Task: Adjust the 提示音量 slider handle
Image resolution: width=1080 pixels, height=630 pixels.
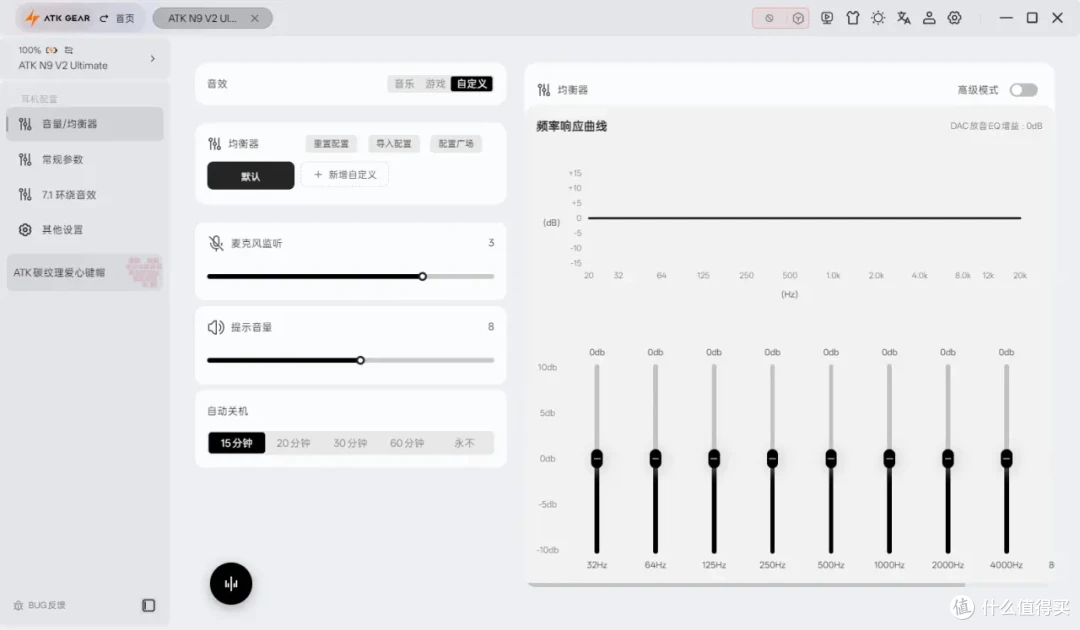Action: click(x=360, y=360)
